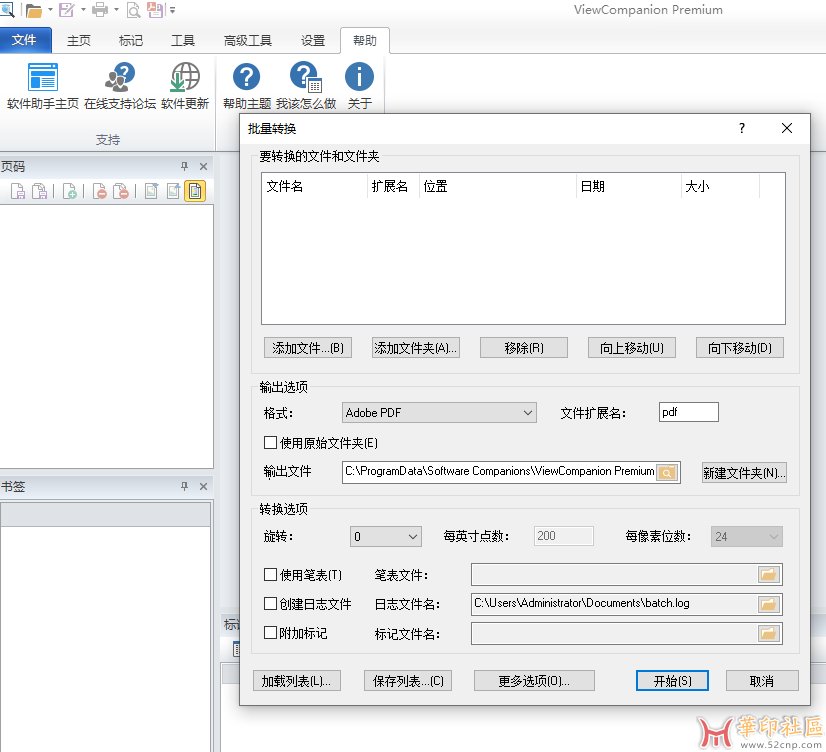Expand the edit/markup icon dropdown arrow
The width and height of the screenshot is (826, 752).
pos(83,10)
